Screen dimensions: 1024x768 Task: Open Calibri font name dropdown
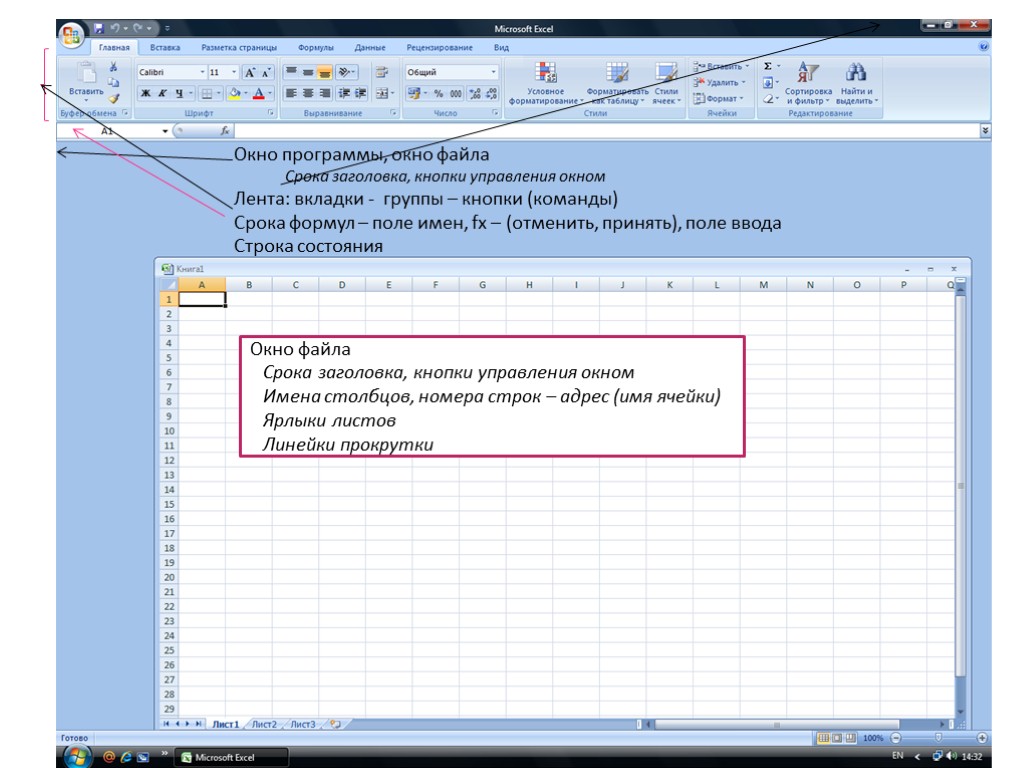[202, 72]
